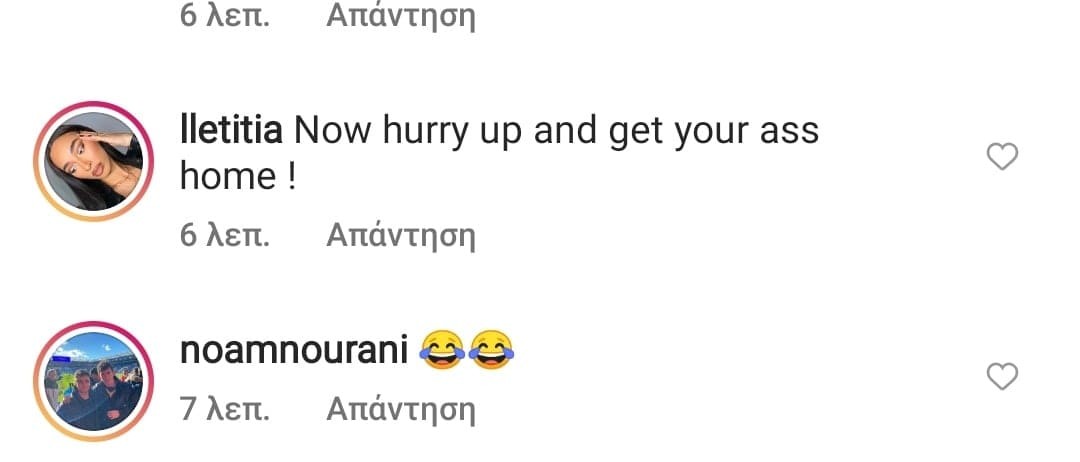Click the 7 λεπ. timestamp under noamnourani's comment

pos(225,410)
